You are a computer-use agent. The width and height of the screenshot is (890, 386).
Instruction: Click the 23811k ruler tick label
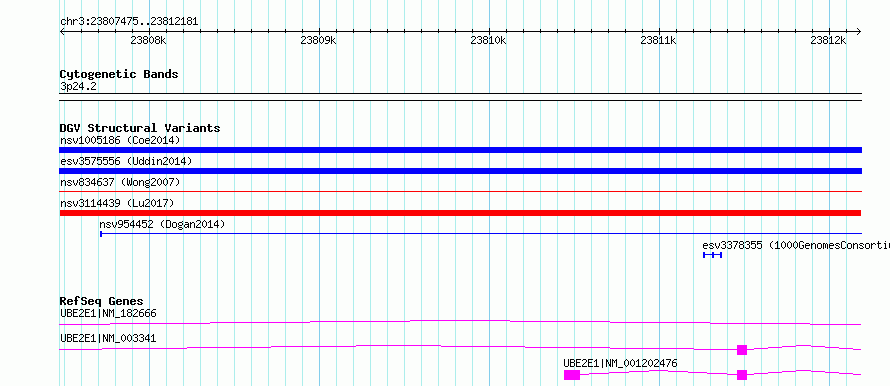click(x=658, y=40)
